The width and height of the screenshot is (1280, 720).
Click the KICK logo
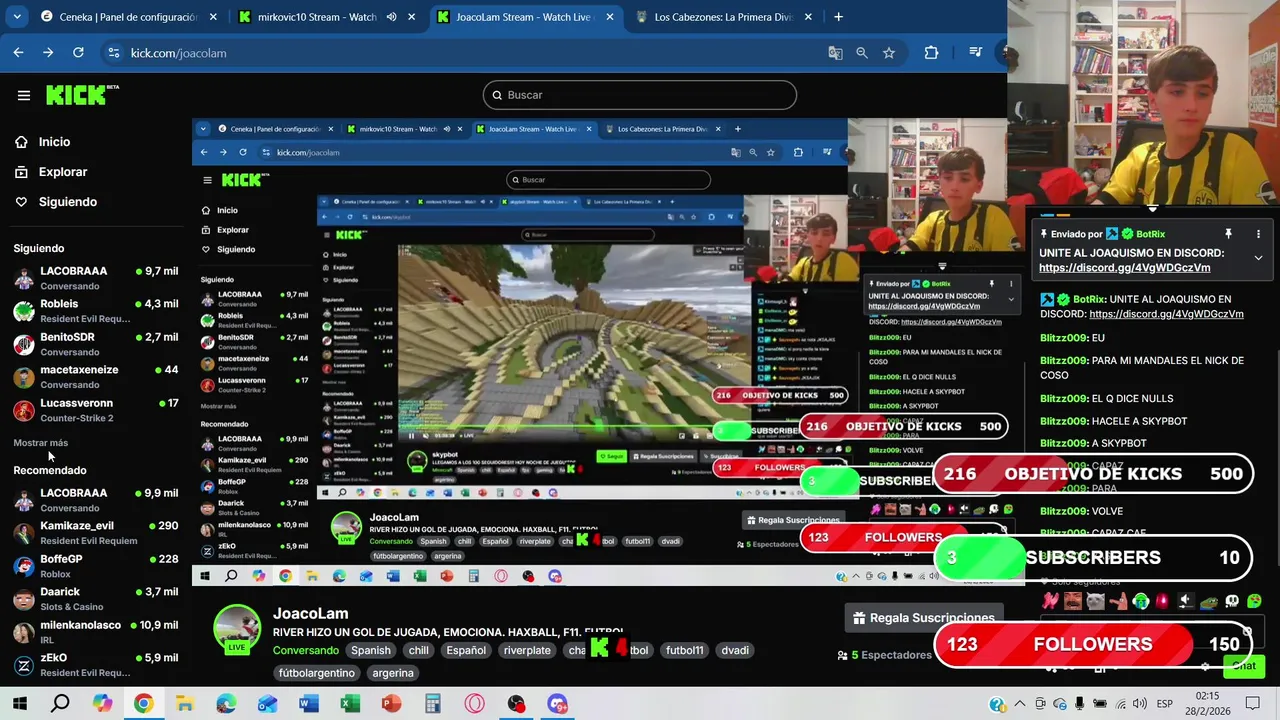click(82, 95)
